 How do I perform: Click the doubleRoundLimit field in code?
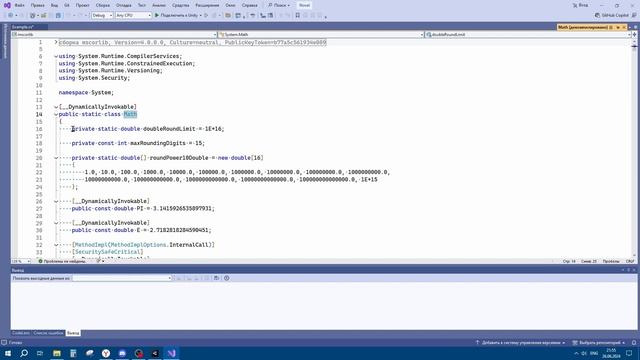coord(169,129)
